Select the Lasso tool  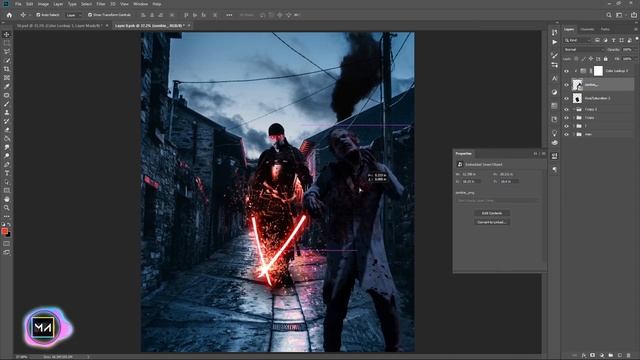(7, 51)
